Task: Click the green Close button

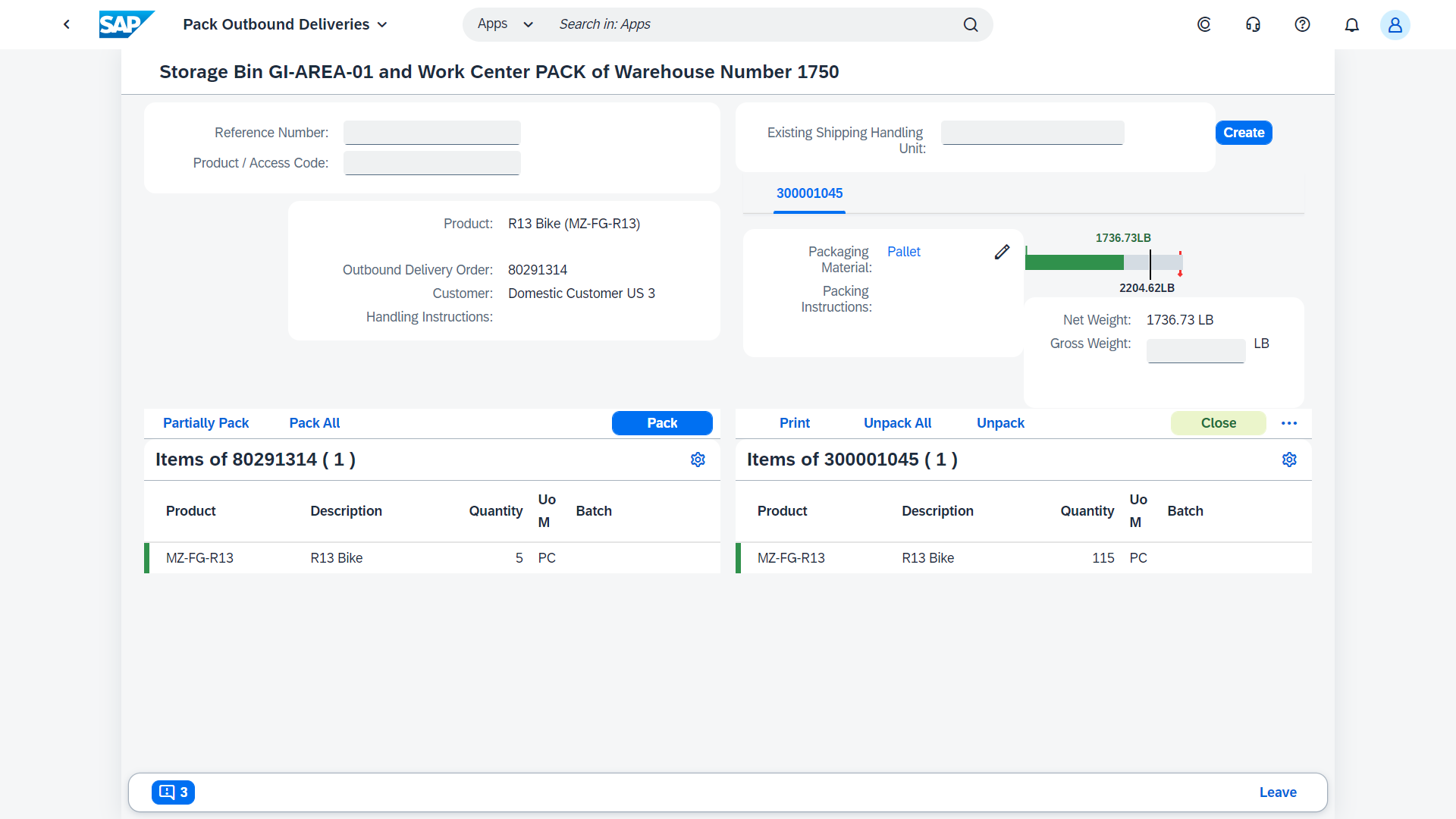Action: (x=1218, y=423)
